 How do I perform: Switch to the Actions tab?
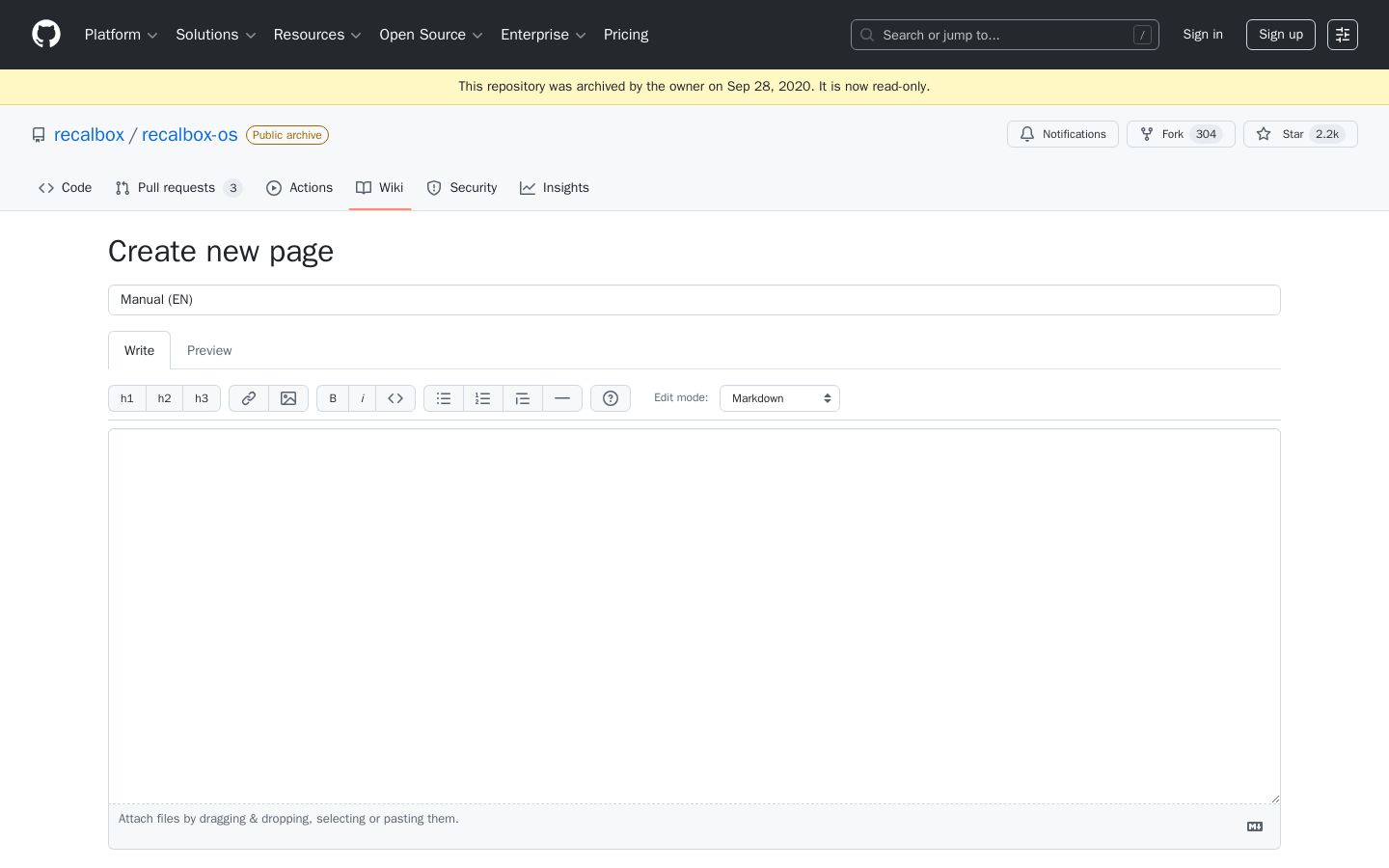click(300, 188)
